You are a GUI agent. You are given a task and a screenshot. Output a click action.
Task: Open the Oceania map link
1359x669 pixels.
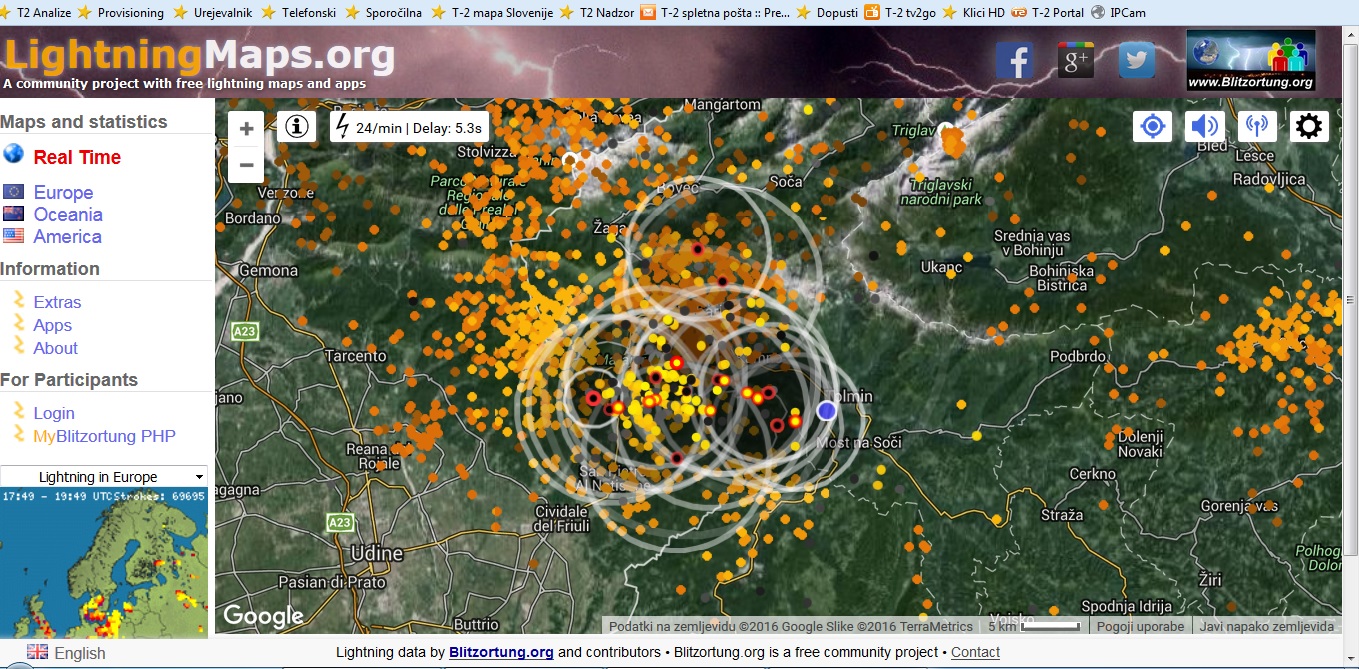68,214
